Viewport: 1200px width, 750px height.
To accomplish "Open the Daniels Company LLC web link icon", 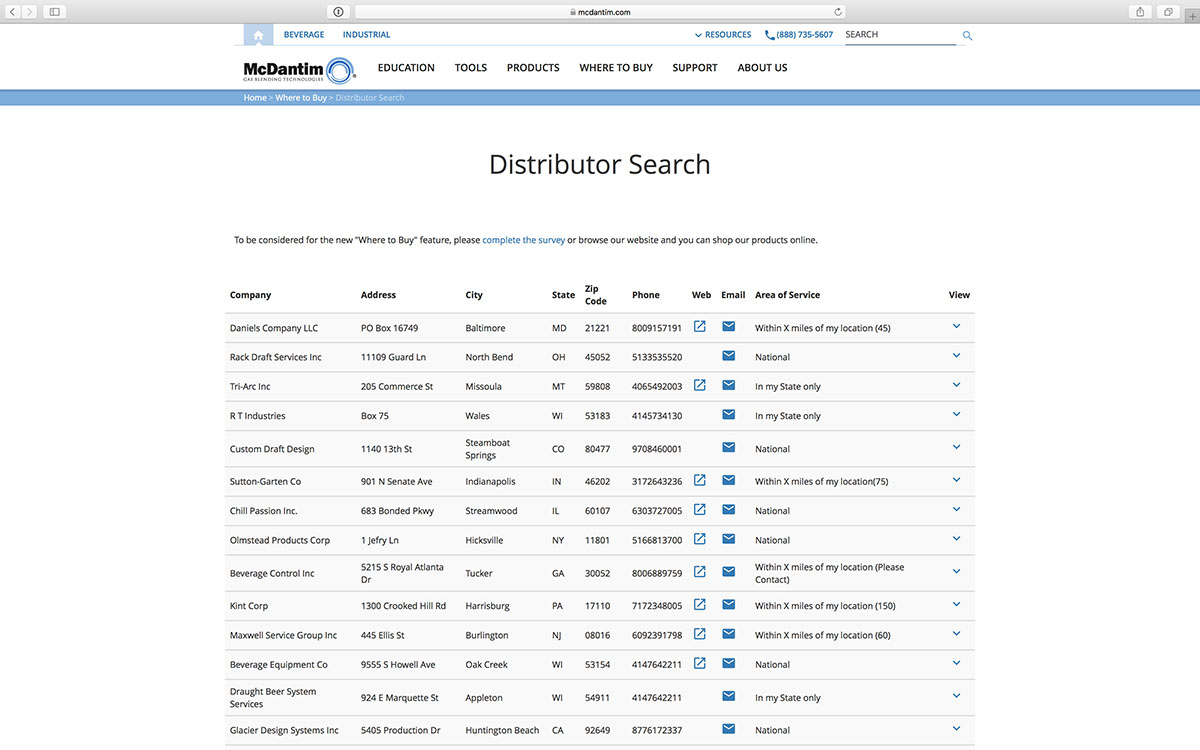I will pos(700,327).
